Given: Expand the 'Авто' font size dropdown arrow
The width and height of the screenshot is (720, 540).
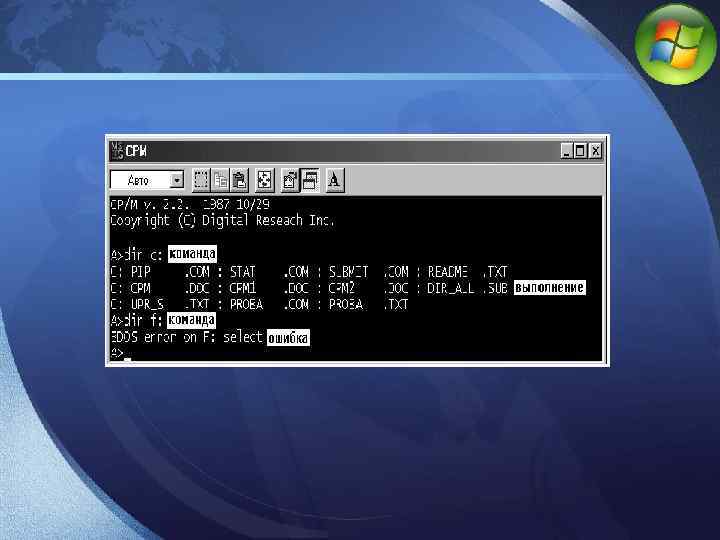Looking at the screenshot, I should click(176, 180).
